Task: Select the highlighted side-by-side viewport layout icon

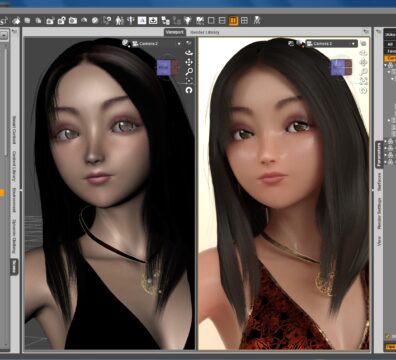Action: (x=233, y=21)
